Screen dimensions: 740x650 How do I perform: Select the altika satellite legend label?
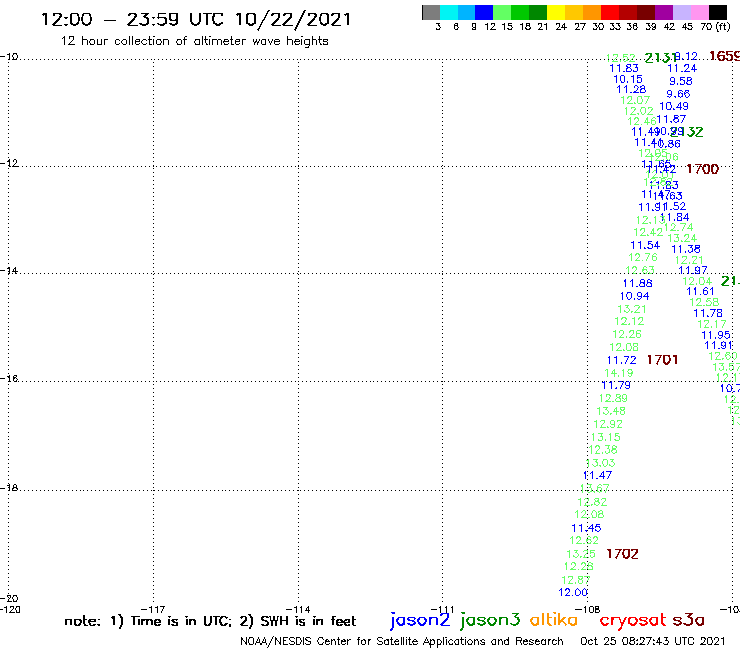(x=553, y=620)
